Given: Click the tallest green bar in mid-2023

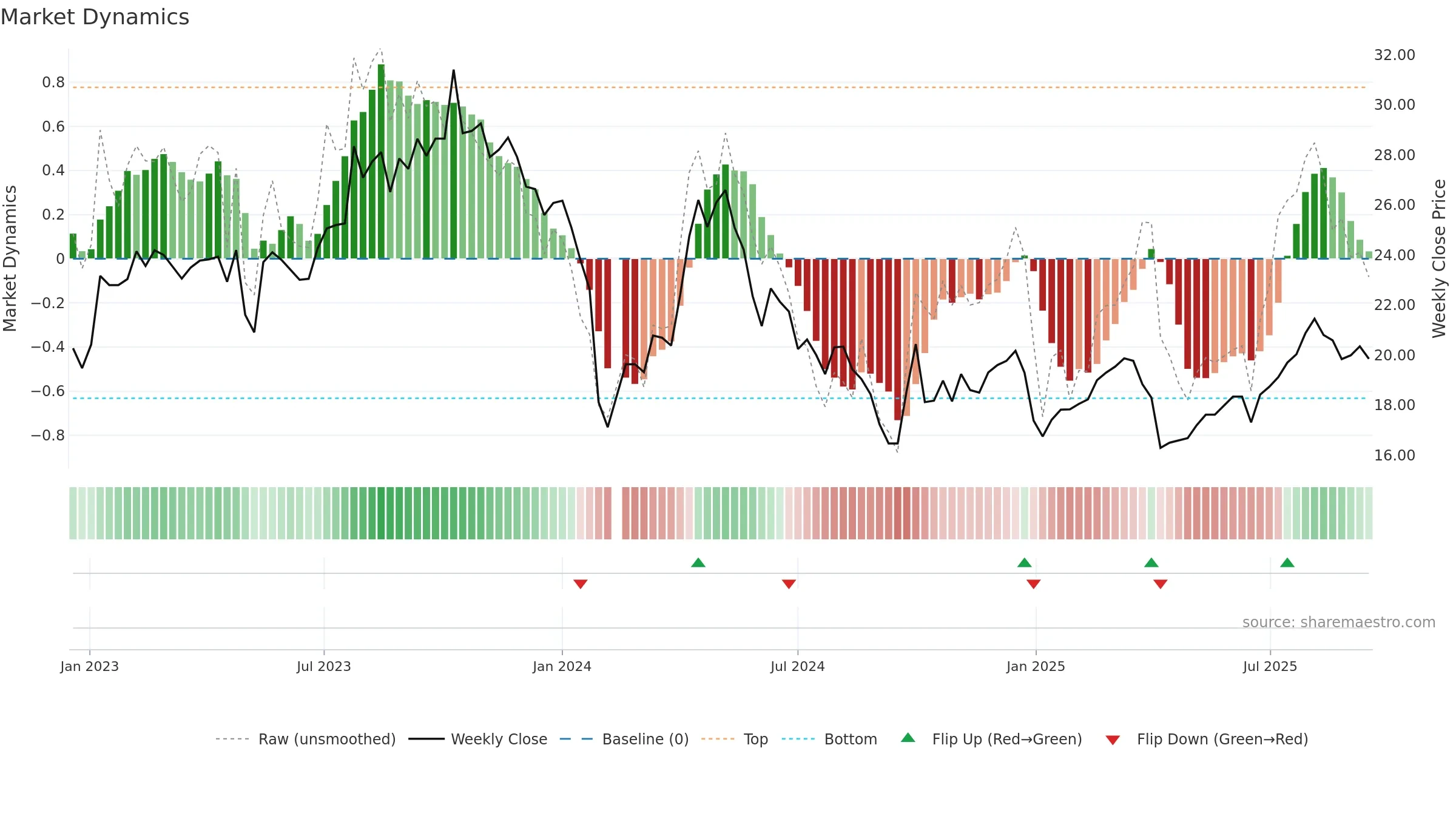Looking at the screenshot, I should tap(381, 161).
